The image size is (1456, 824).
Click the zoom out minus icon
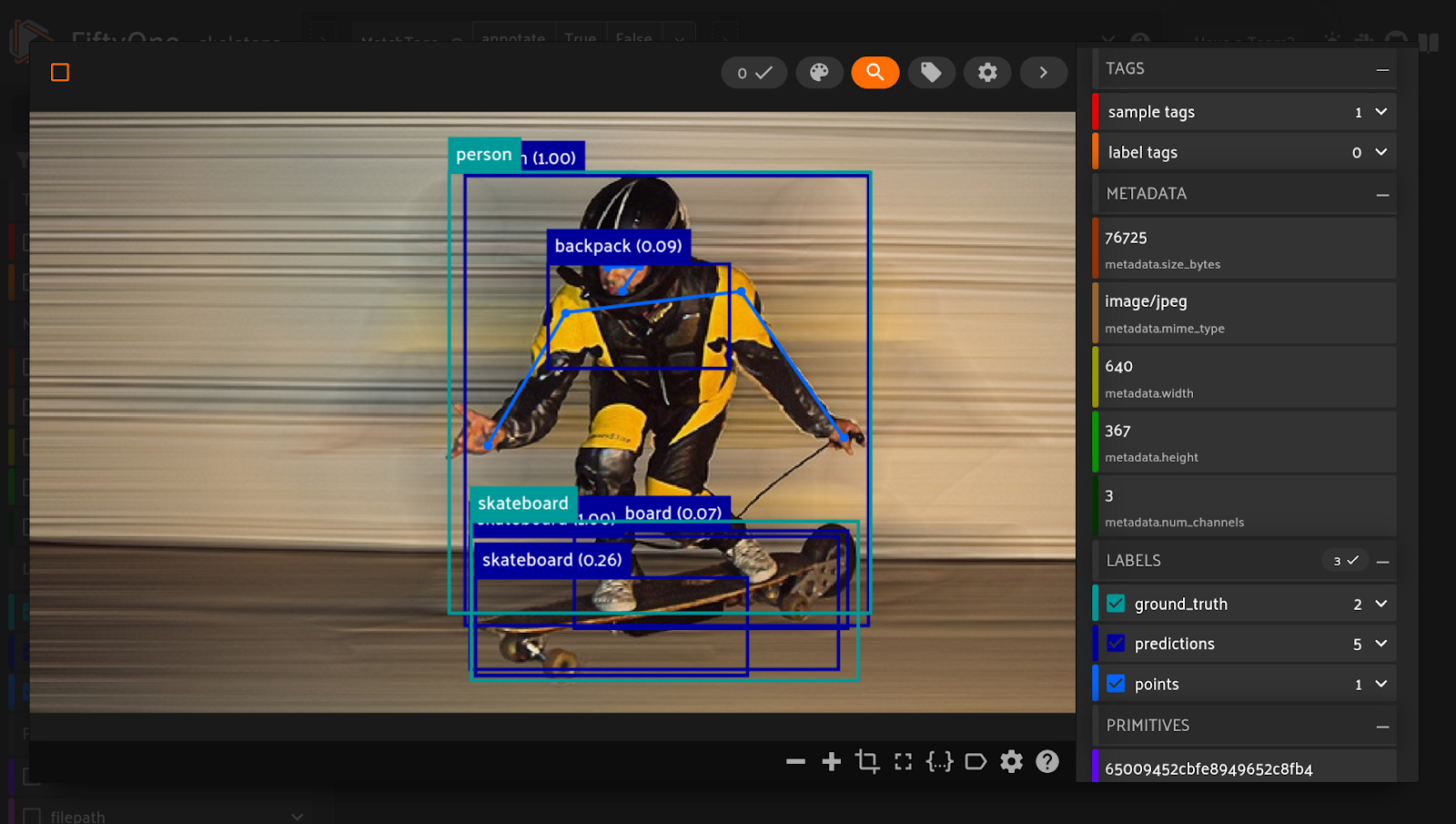pyautogui.click(x=795, y=761)
